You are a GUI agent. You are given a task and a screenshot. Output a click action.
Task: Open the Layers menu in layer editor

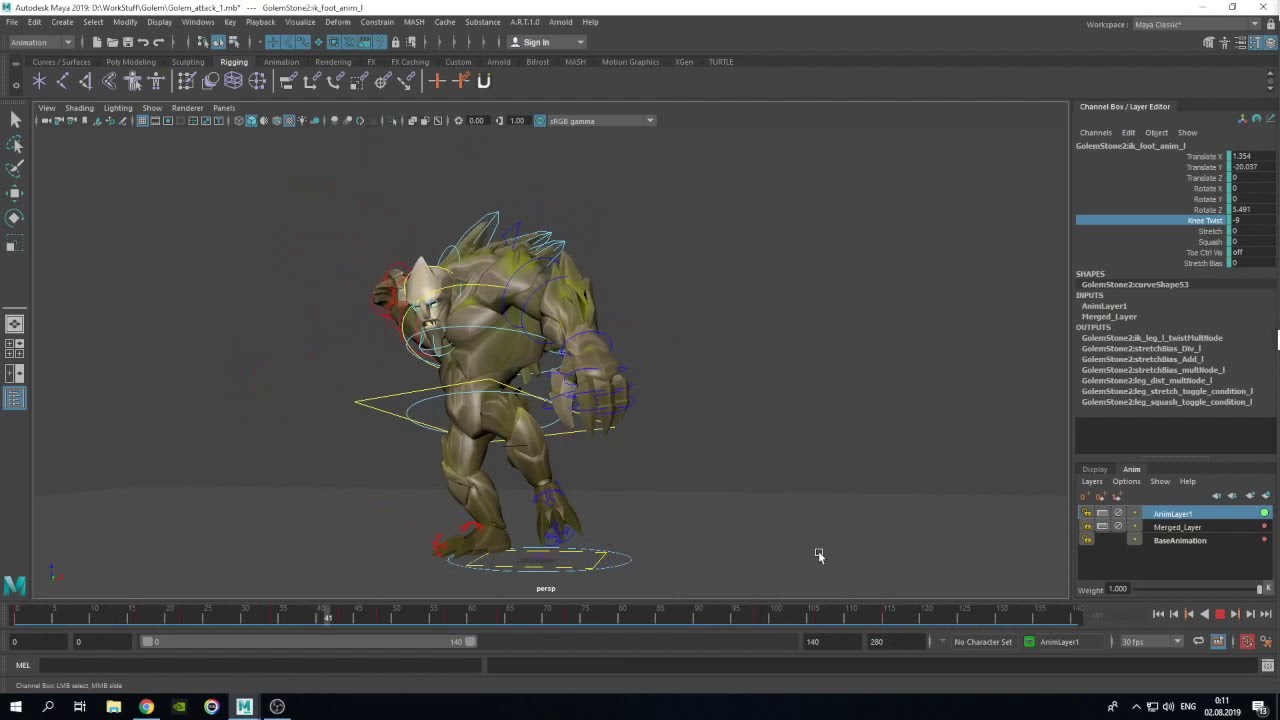pyautogui.click(x=1092, y=481)
